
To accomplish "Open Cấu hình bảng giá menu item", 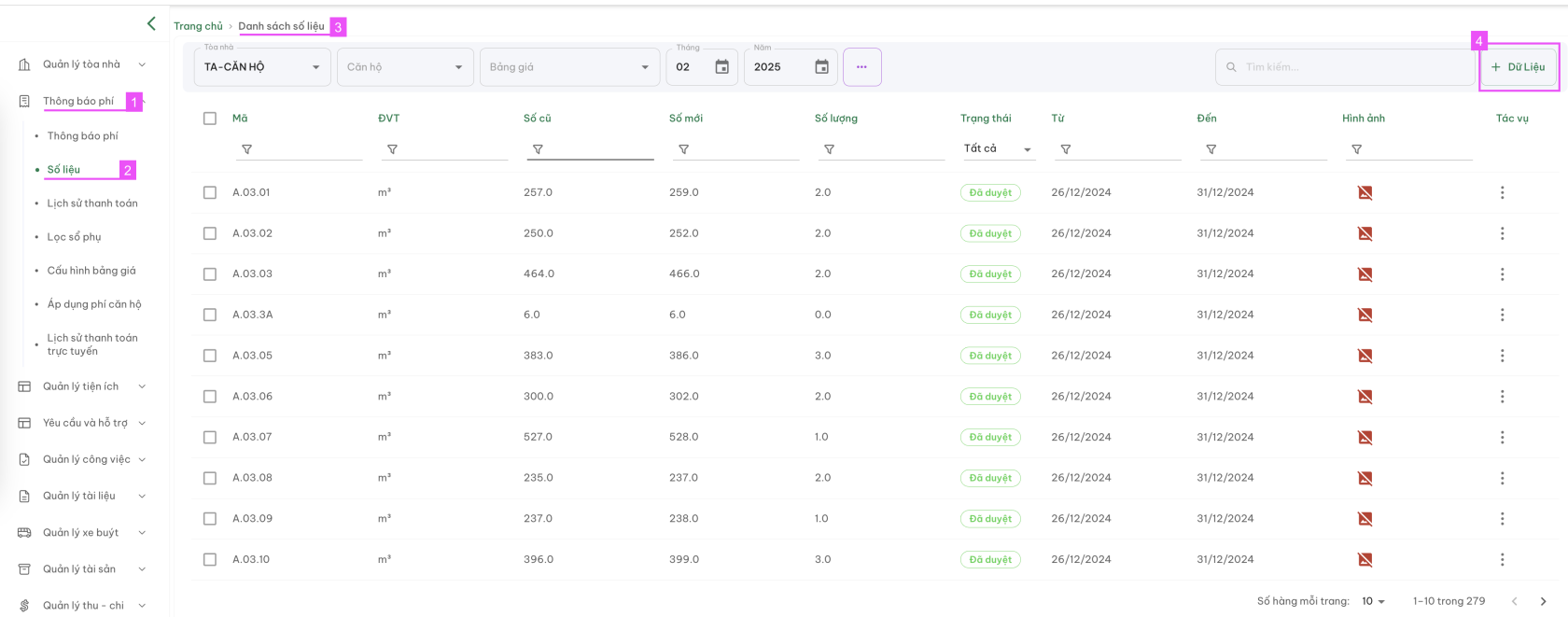I will 91,271.
